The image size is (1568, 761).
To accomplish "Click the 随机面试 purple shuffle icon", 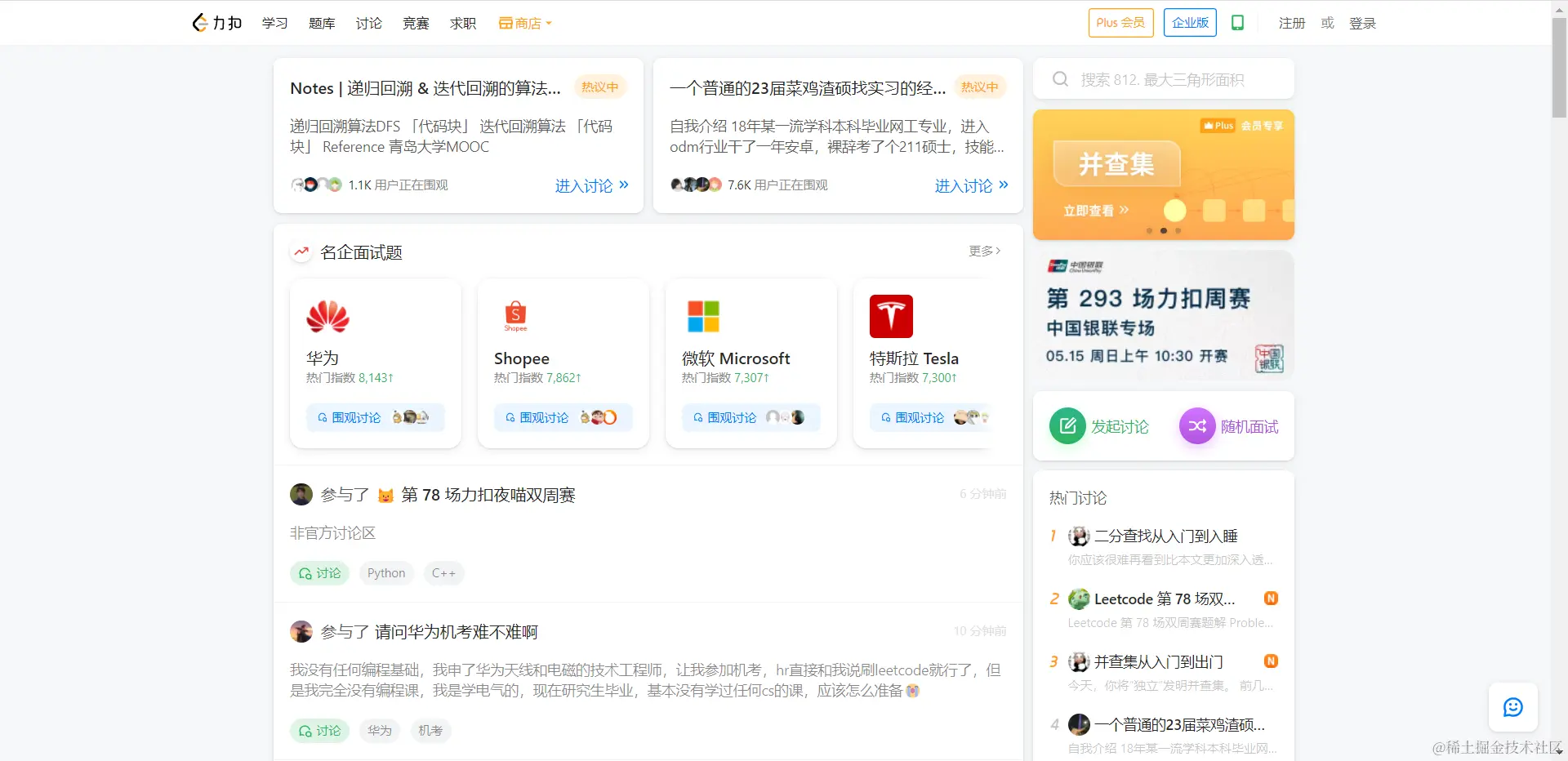I will click(1197, 425).
